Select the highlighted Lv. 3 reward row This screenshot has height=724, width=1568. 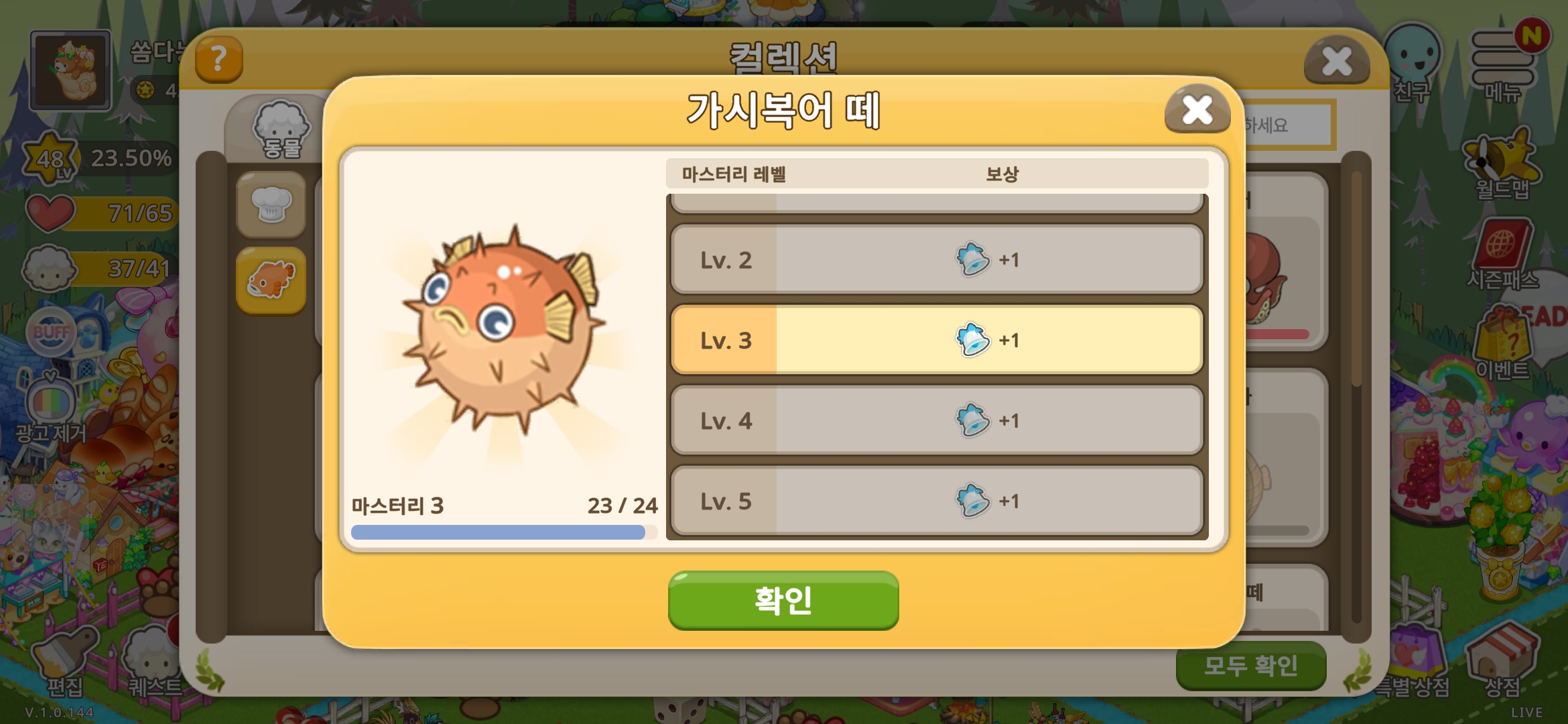pyautogui.click(x=937, y=340)
